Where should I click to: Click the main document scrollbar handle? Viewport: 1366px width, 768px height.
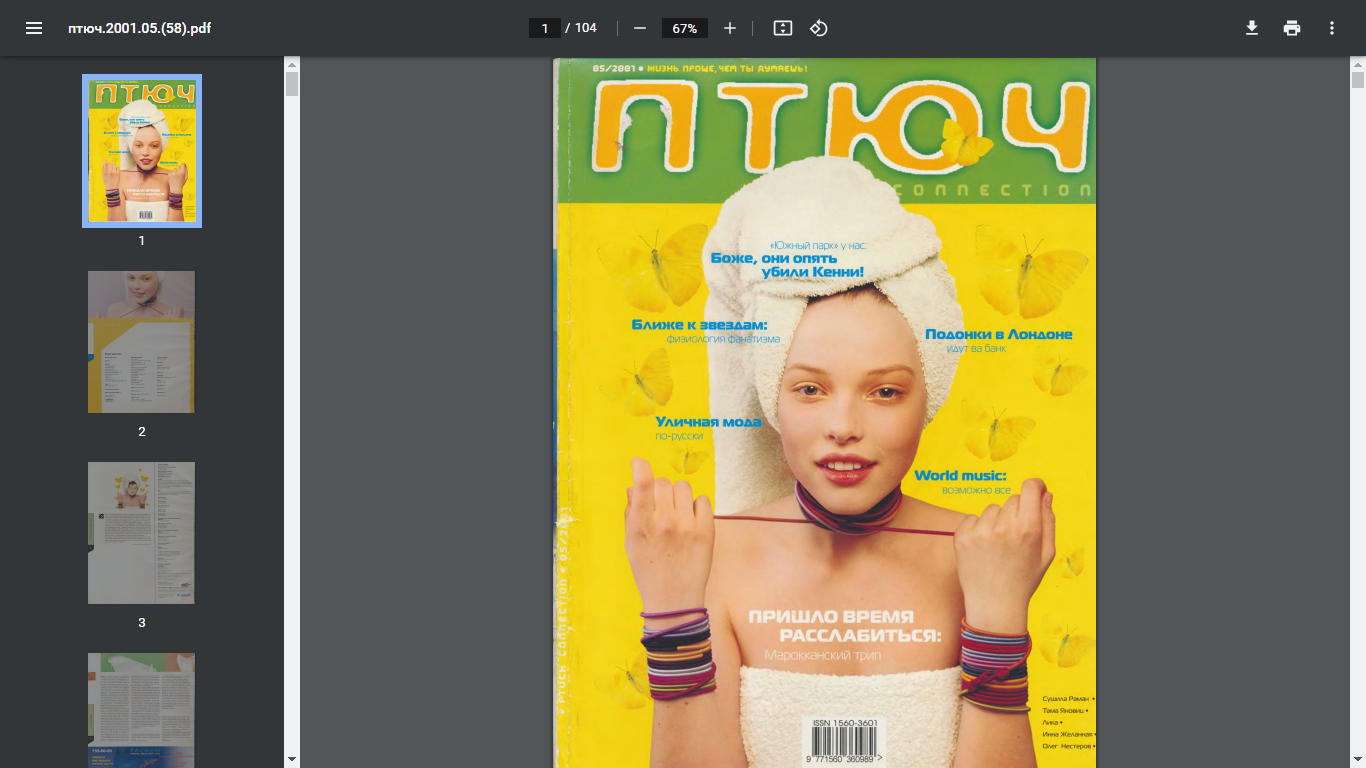[1358, 81]
